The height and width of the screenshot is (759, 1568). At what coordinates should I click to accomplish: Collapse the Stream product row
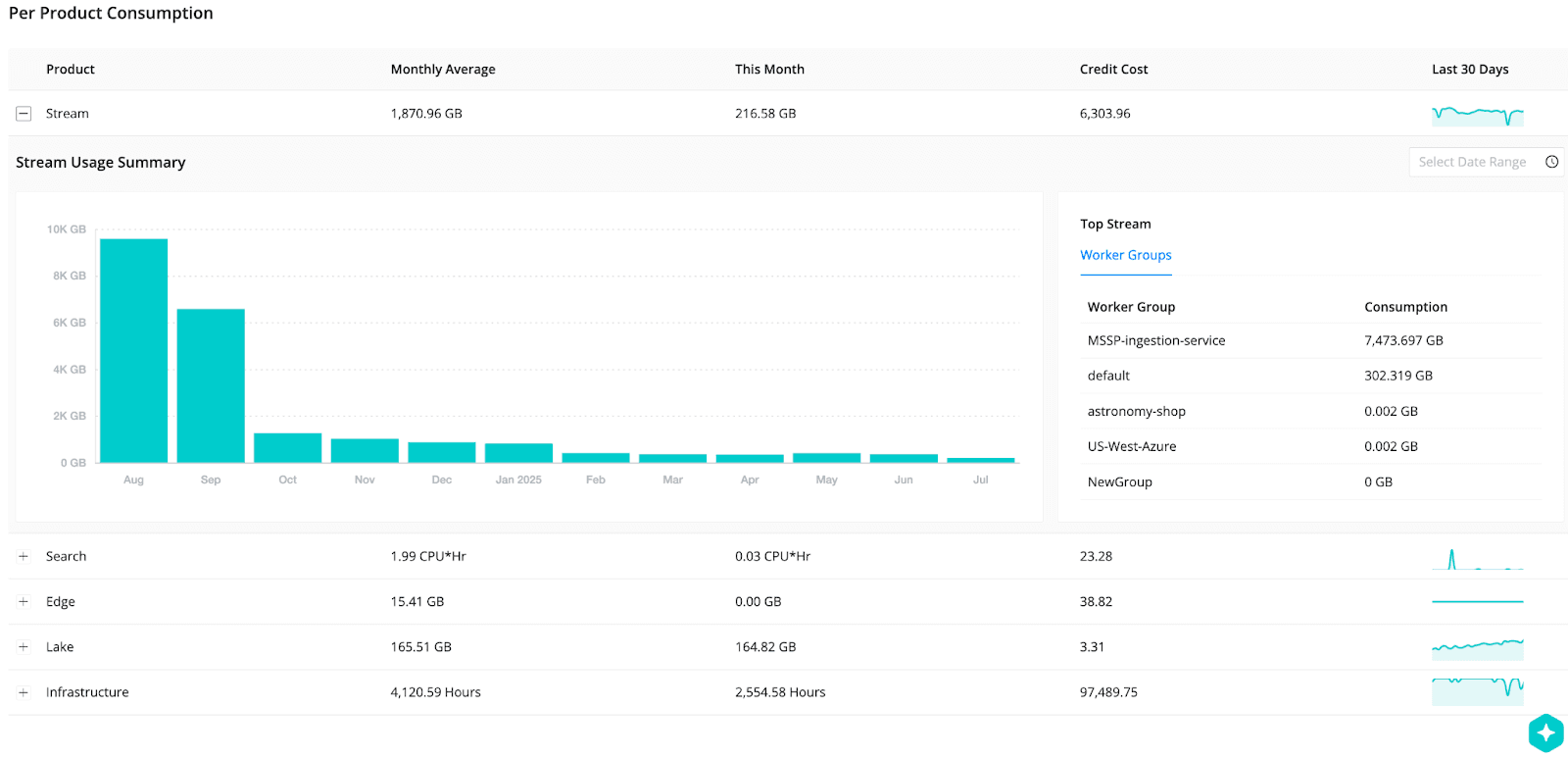pos(24,114)
